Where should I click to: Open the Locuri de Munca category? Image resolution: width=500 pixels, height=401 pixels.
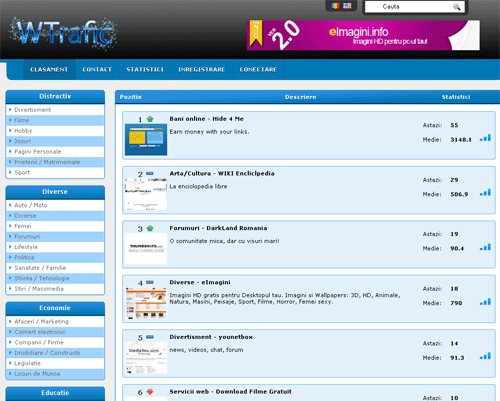coord(55,374)
